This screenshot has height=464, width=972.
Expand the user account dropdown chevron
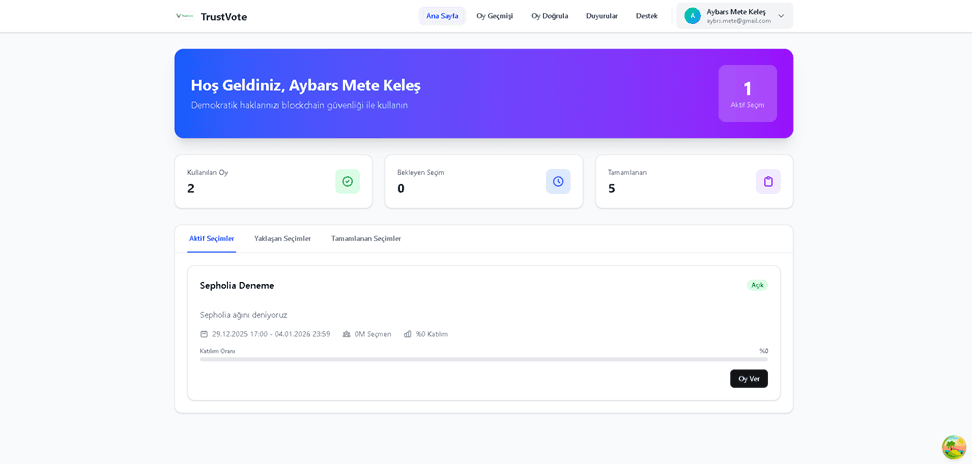pos(781,16)
